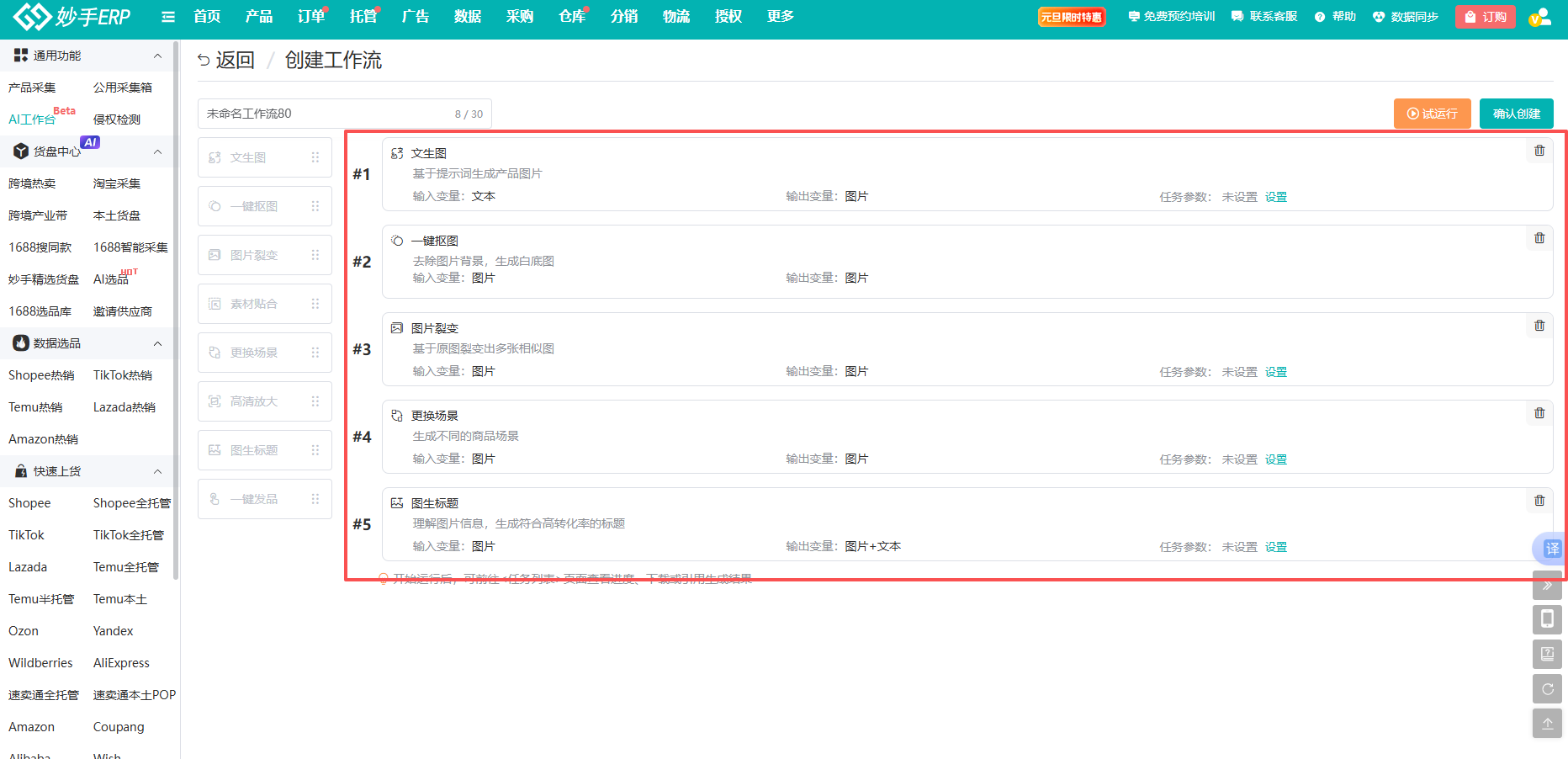This screenshot has width=1568, height=759.
Task: Click the 试运行 button
Action: click(1432, 114)
